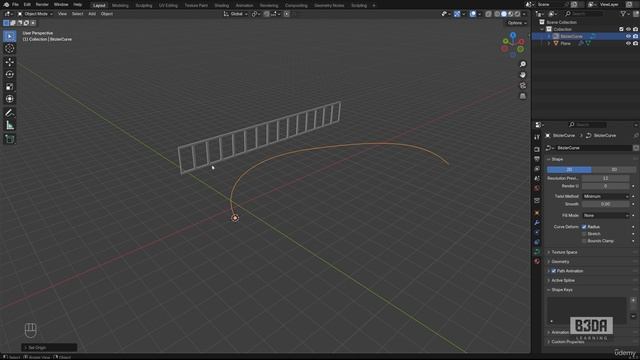This screenshot has height=360, width=640.
Task: Click the Z axis on navigation gizmo
Action: tap(513, 35)
